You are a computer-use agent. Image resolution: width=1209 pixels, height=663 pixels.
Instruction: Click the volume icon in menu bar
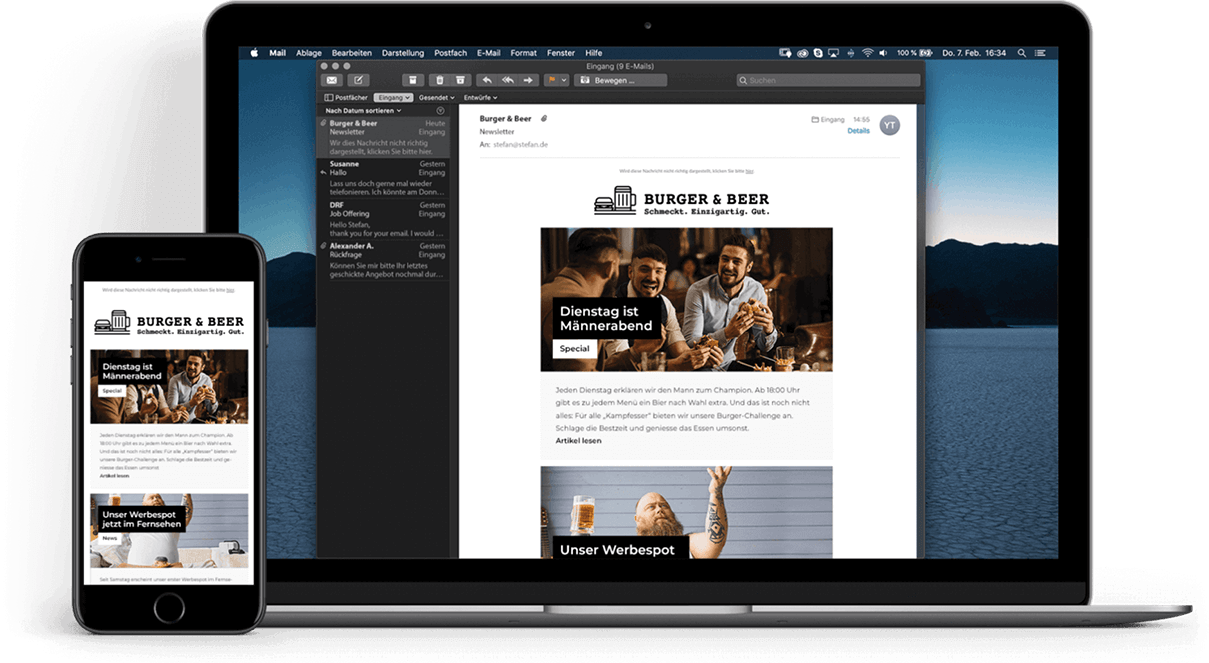coord(884,53)
